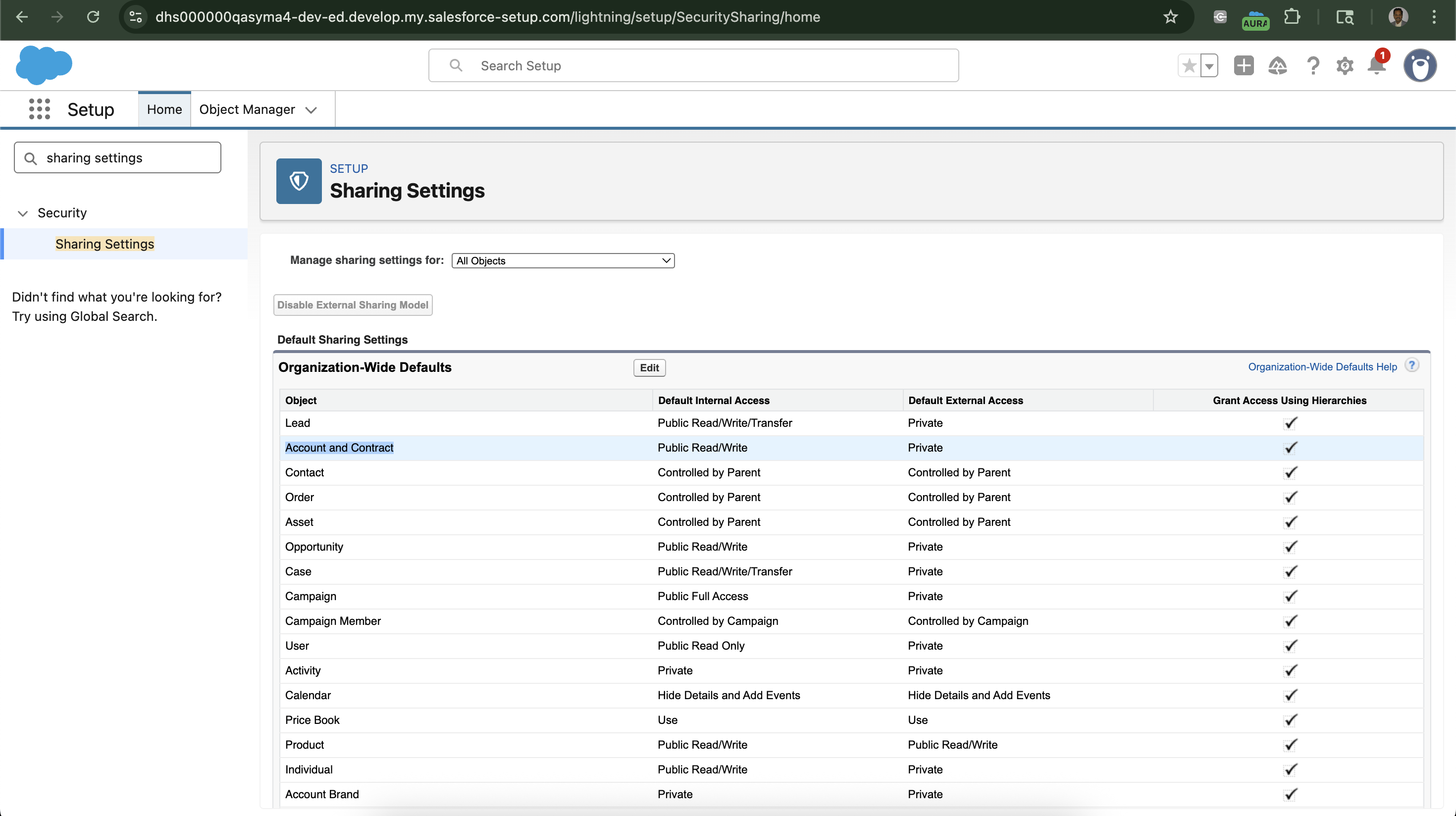Open favorites list dropdown arrow
This screenshot has height=816, width=1456.
pos(1209,65)
